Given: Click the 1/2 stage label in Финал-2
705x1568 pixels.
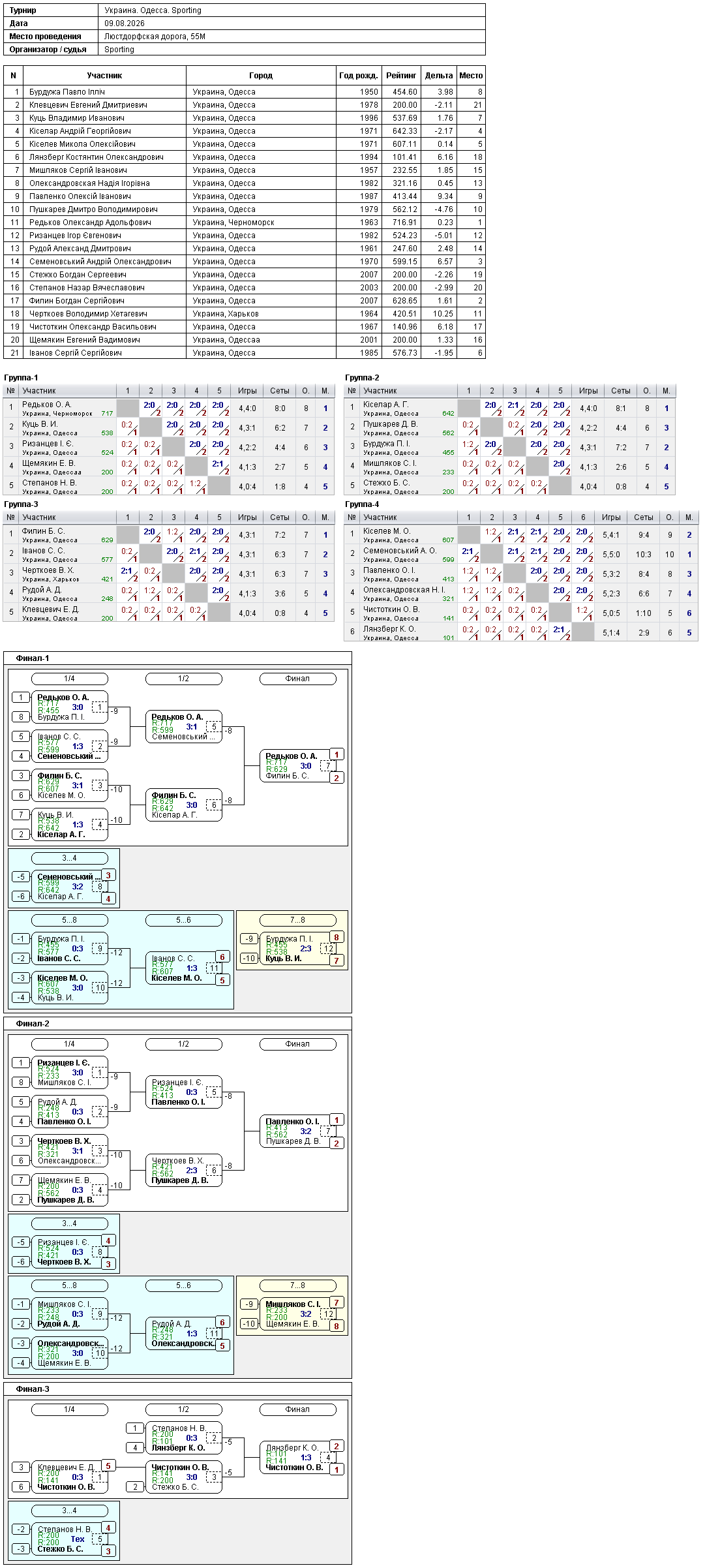Looking at the screenshot, I should click(183, 1044).
